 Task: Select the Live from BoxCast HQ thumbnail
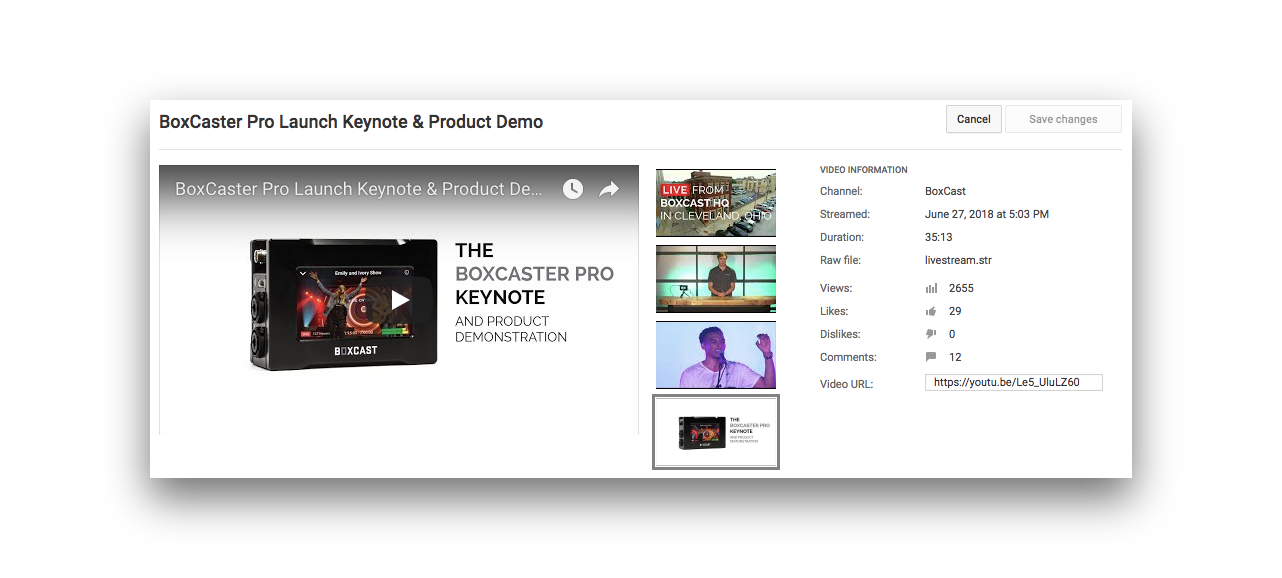click(x=716, y=203)
